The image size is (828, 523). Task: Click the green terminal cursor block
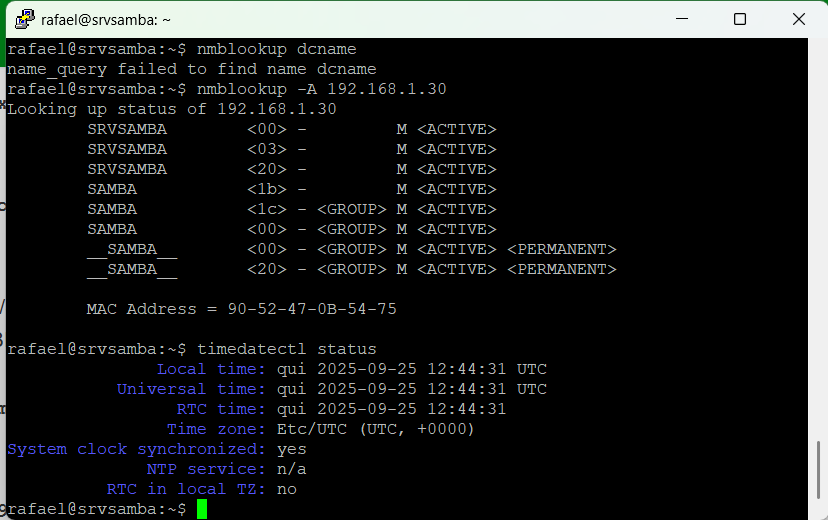[202, 509]
